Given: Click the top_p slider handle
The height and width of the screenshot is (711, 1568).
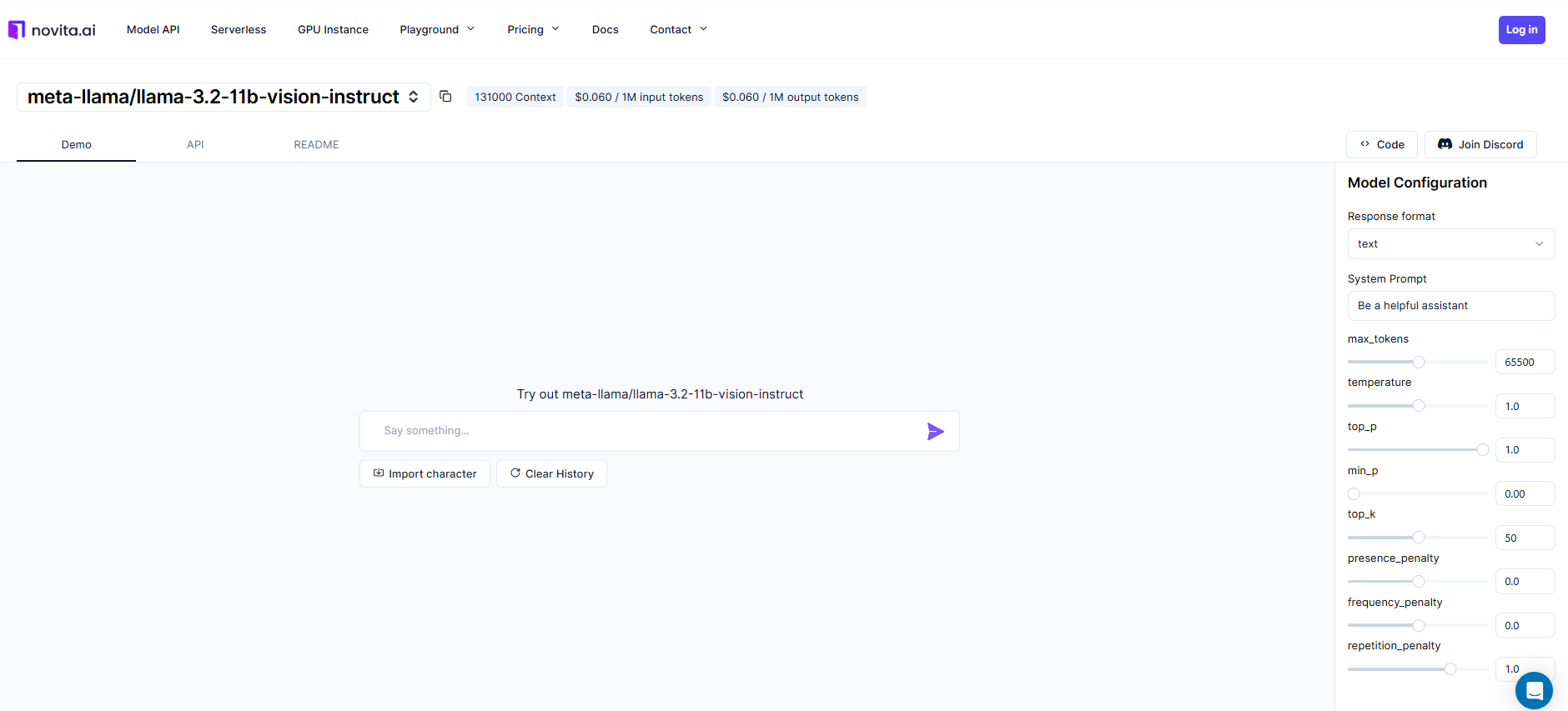Looking at the screenshot, I should tap(1483, 450).
